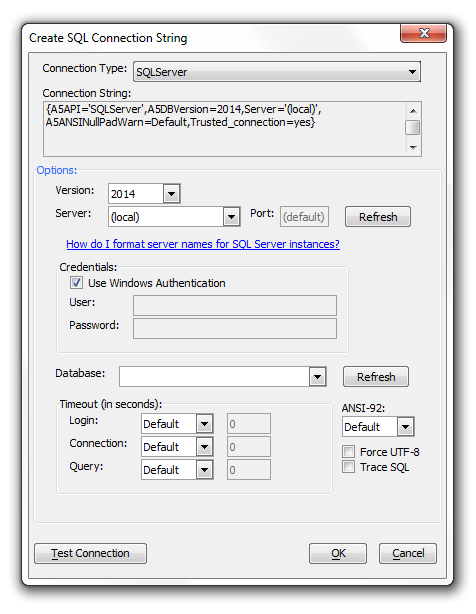Open the Login timeout dropdown

click(x=204, y=424)
